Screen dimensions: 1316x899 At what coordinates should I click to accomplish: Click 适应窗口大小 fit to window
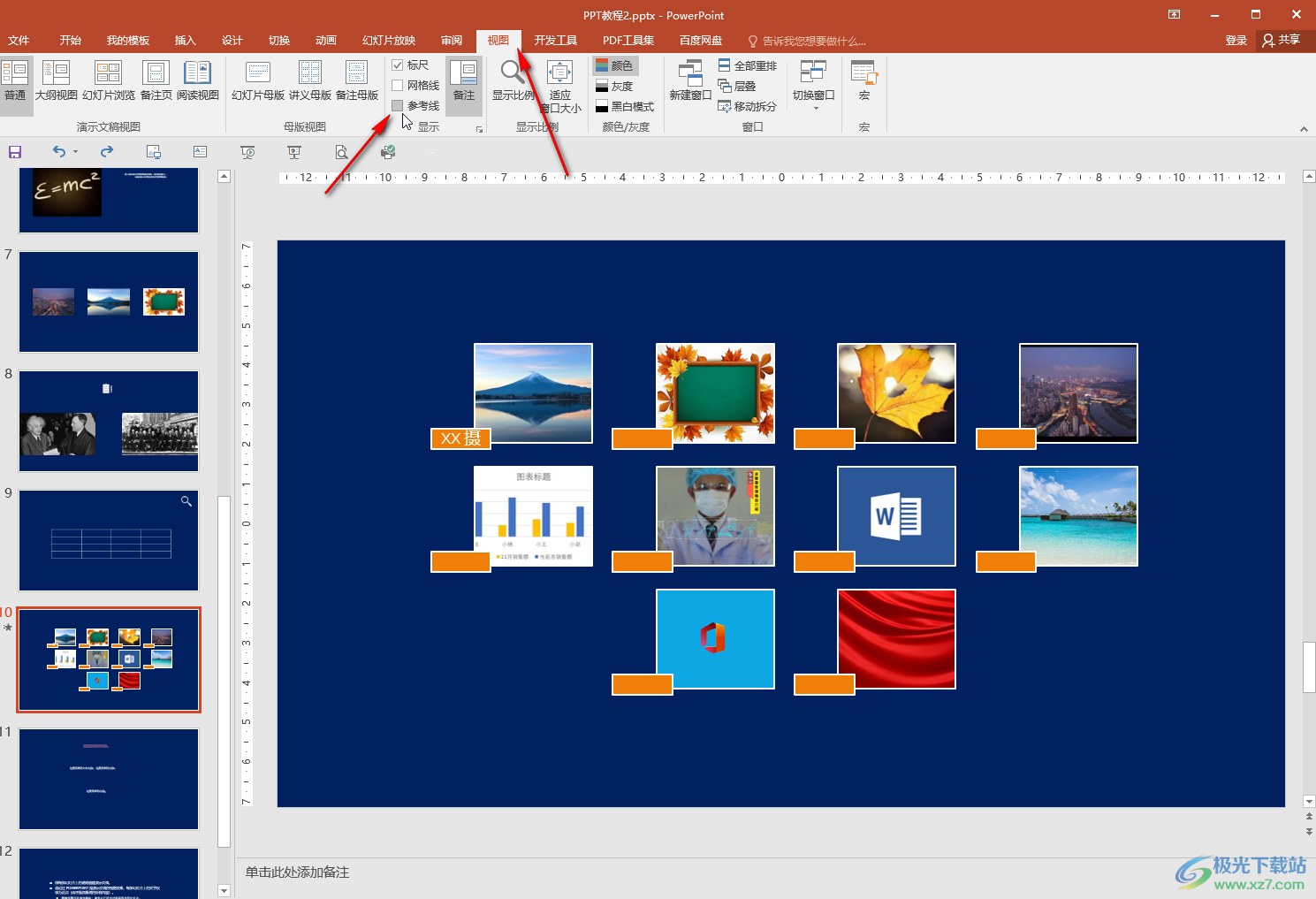(x=560, y=87)
